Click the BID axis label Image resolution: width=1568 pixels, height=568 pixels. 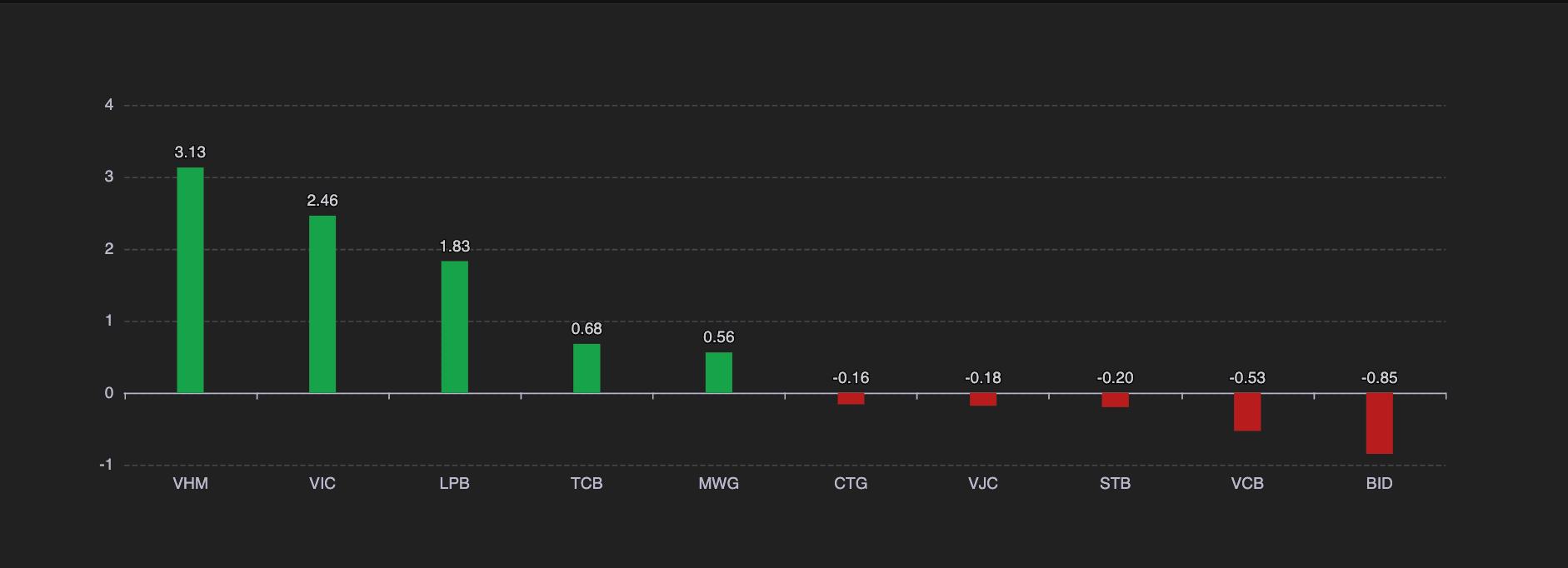coord(1380,484)
